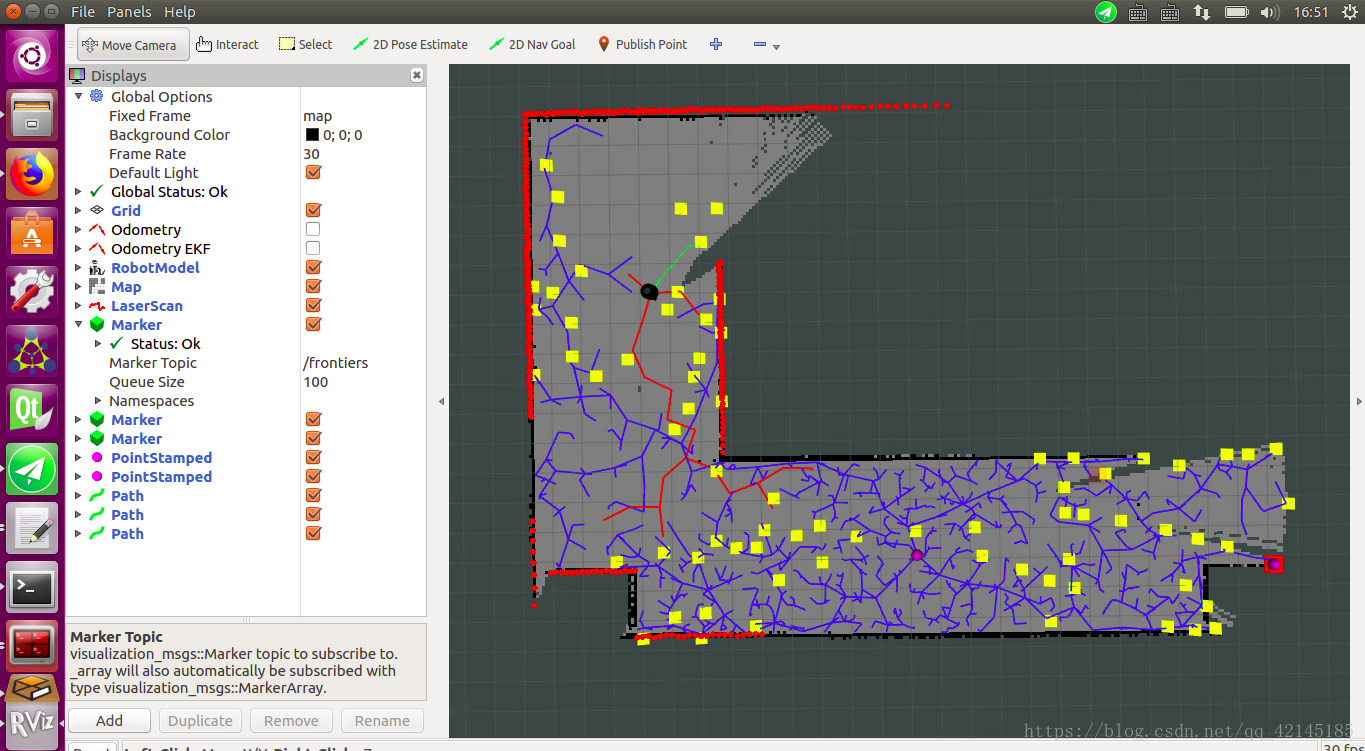
Task: Toggle the Default Light checkbox
Action: coord(313,173)
